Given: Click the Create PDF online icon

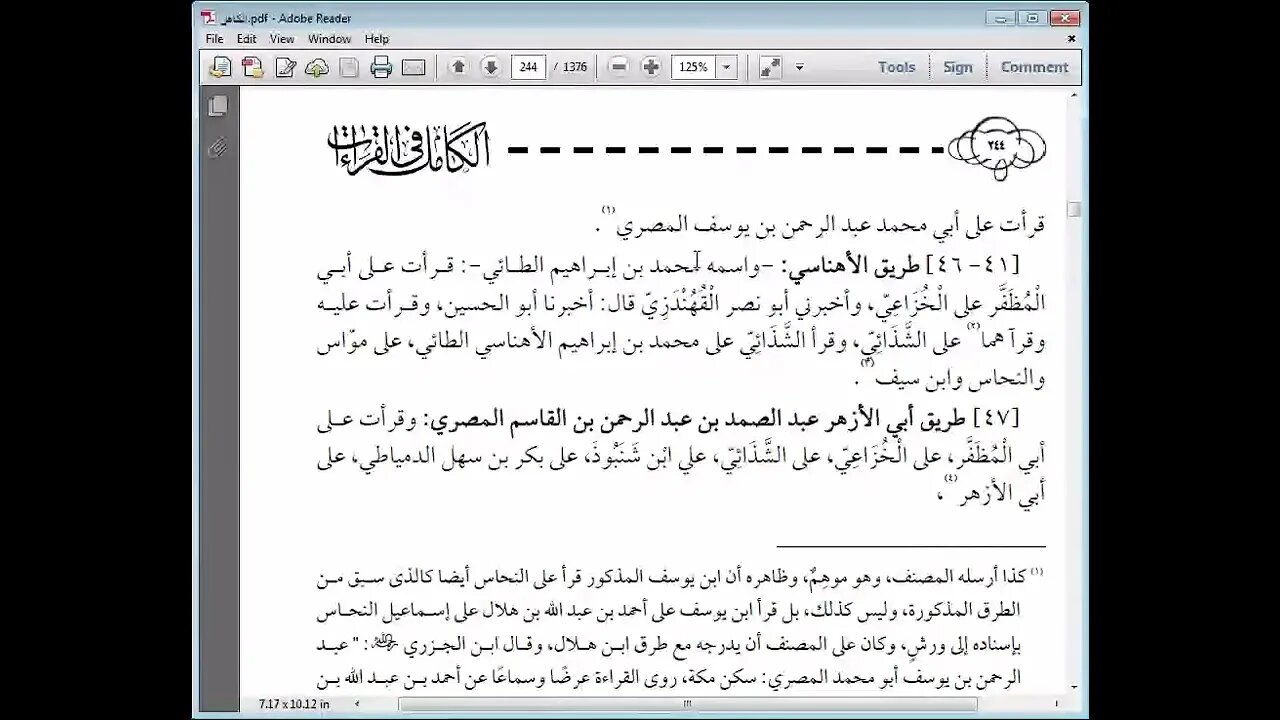Looking at the screenshot, I should click(x=220, y=67).
